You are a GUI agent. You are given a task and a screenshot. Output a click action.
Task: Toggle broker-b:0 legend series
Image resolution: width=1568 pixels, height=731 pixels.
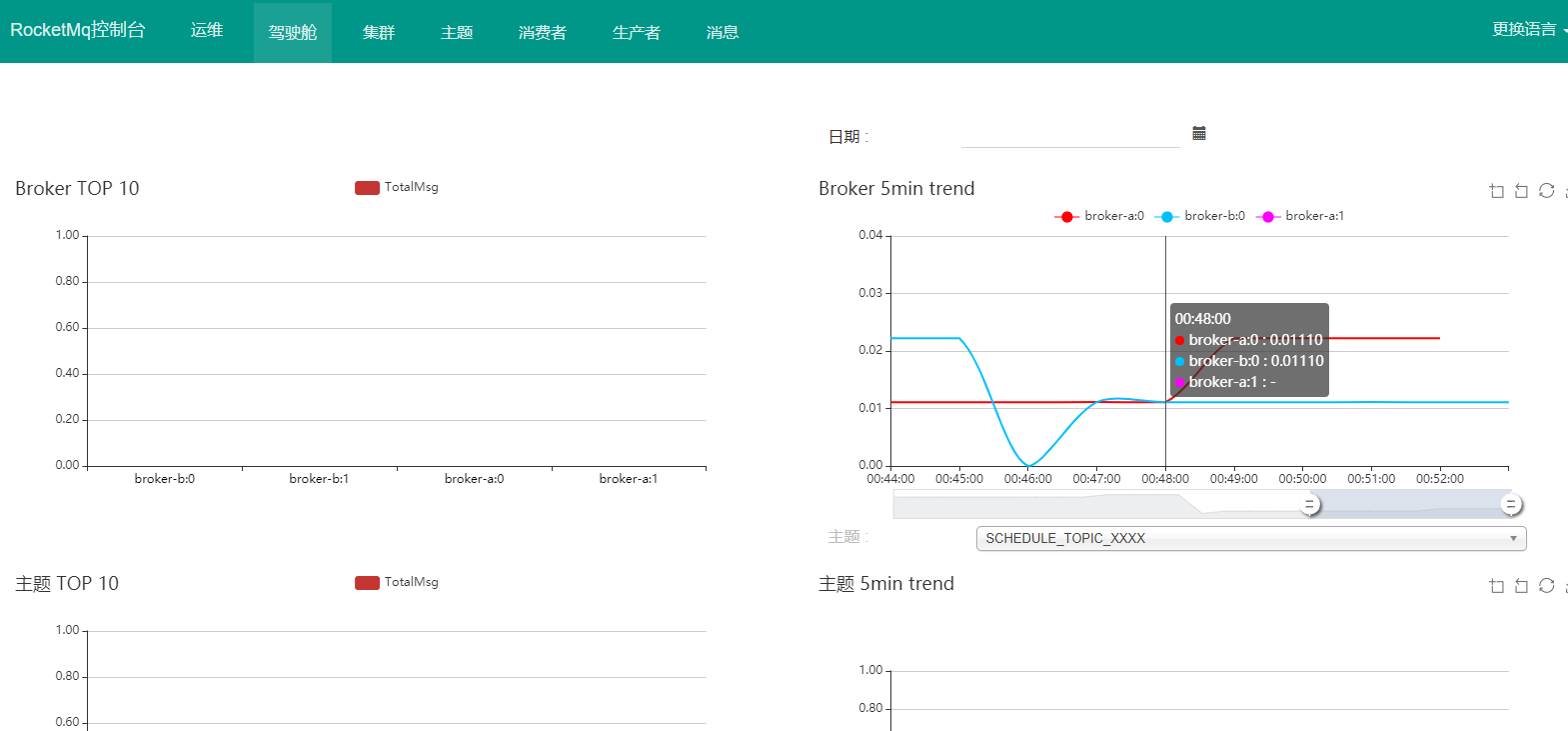pyautogui.click(x=1200, y=216)
